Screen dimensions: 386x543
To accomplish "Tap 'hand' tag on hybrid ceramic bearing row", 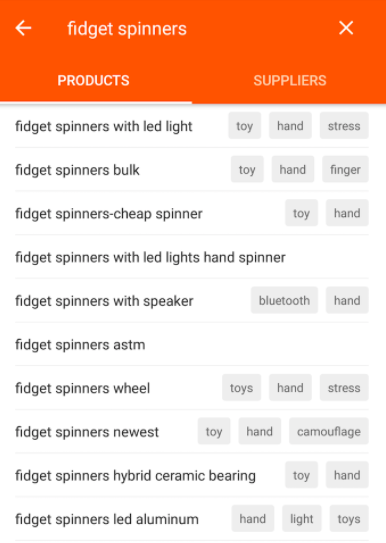I will tap(347, 475).
